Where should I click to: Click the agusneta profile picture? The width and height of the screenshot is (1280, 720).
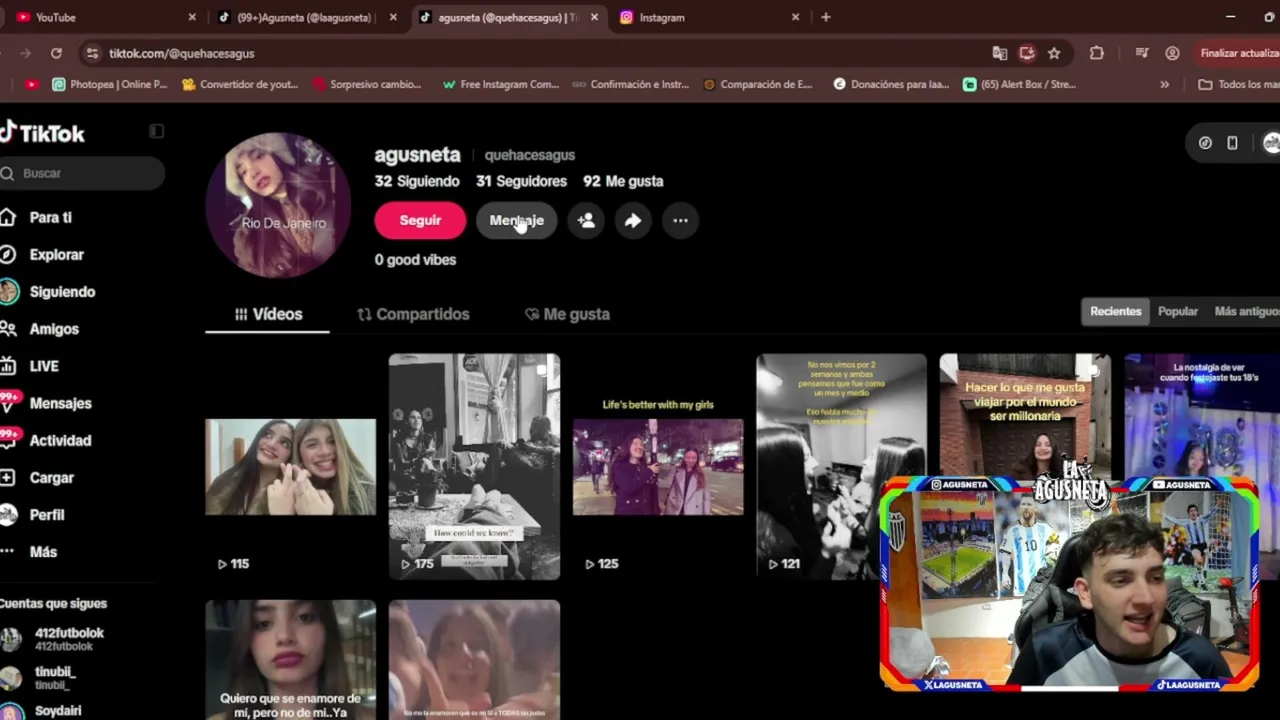(278, 205)
